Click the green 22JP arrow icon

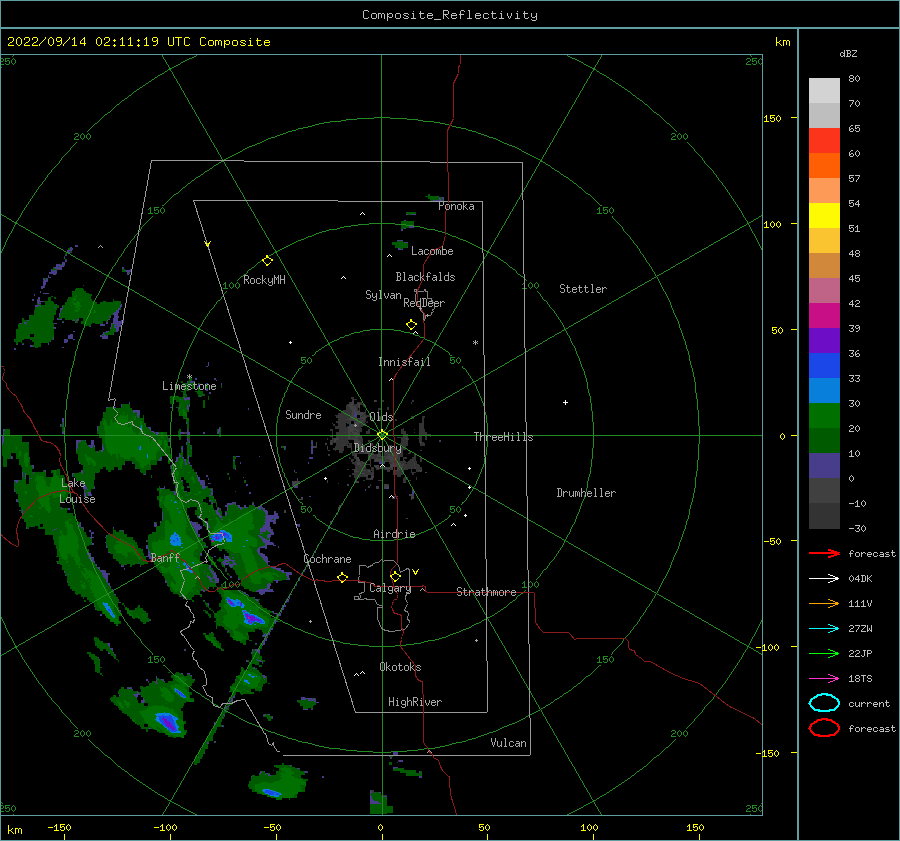tap(824, 653)
